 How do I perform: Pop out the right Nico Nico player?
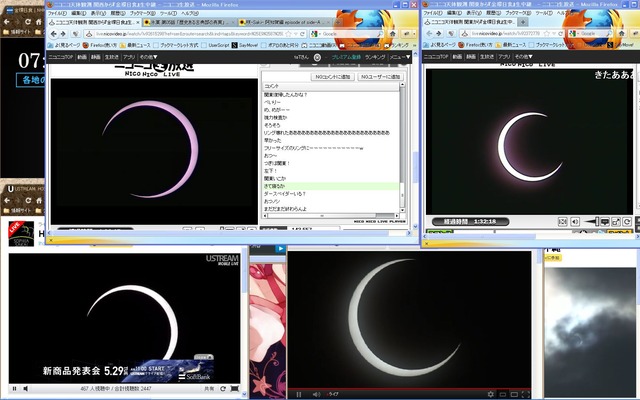[x=616, y=222]
